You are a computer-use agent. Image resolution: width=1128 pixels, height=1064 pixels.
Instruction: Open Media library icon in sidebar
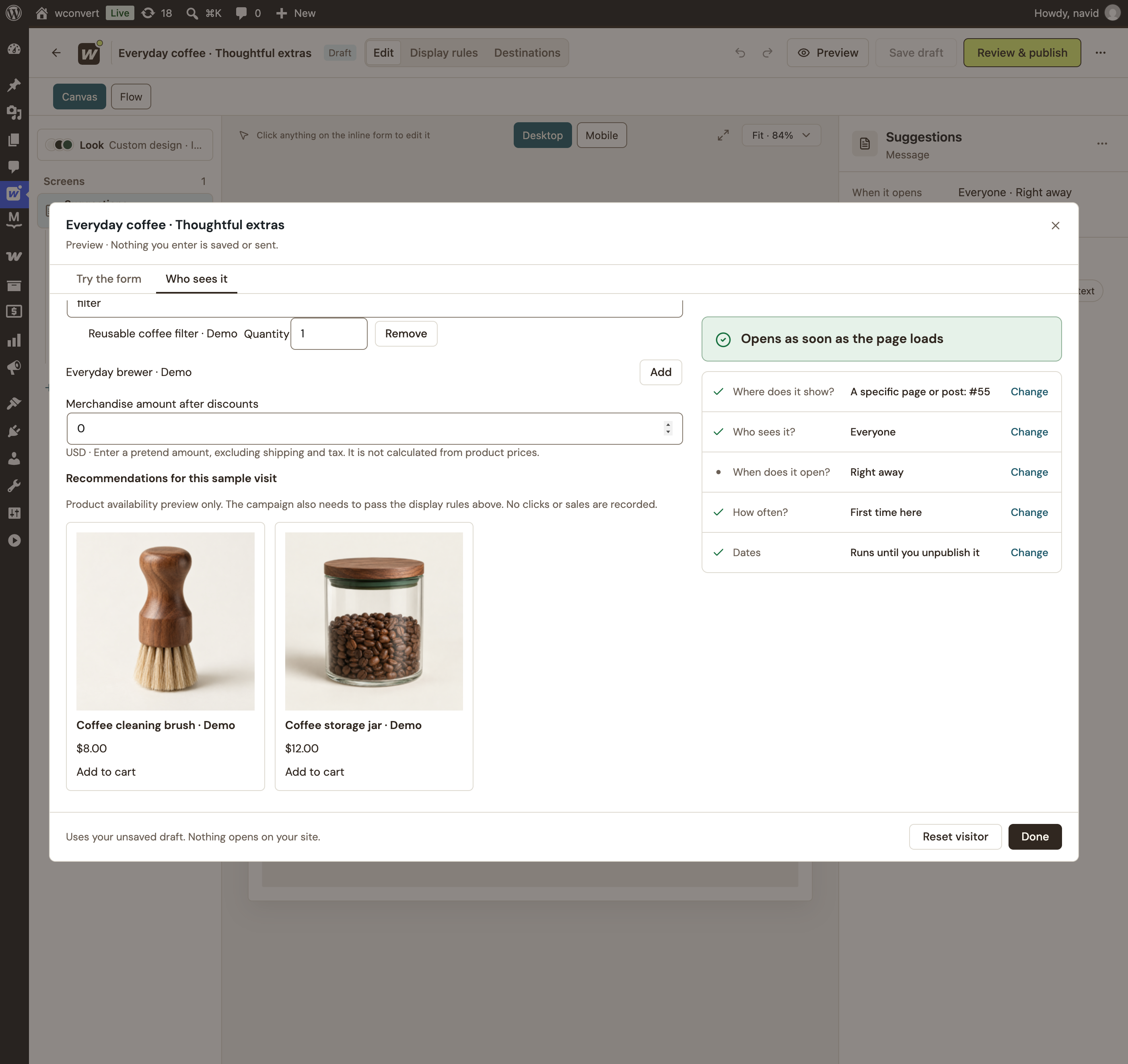[x=14, y=112]
